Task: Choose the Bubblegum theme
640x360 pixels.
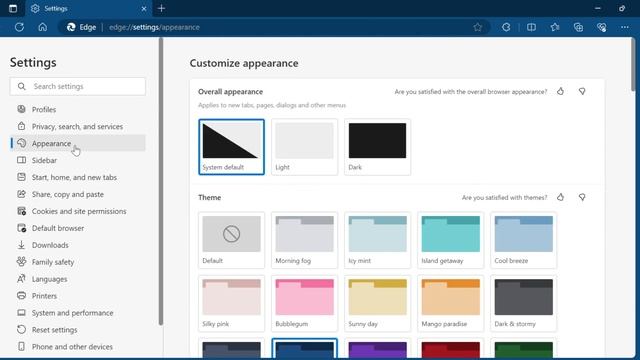Action: (304, 303)
